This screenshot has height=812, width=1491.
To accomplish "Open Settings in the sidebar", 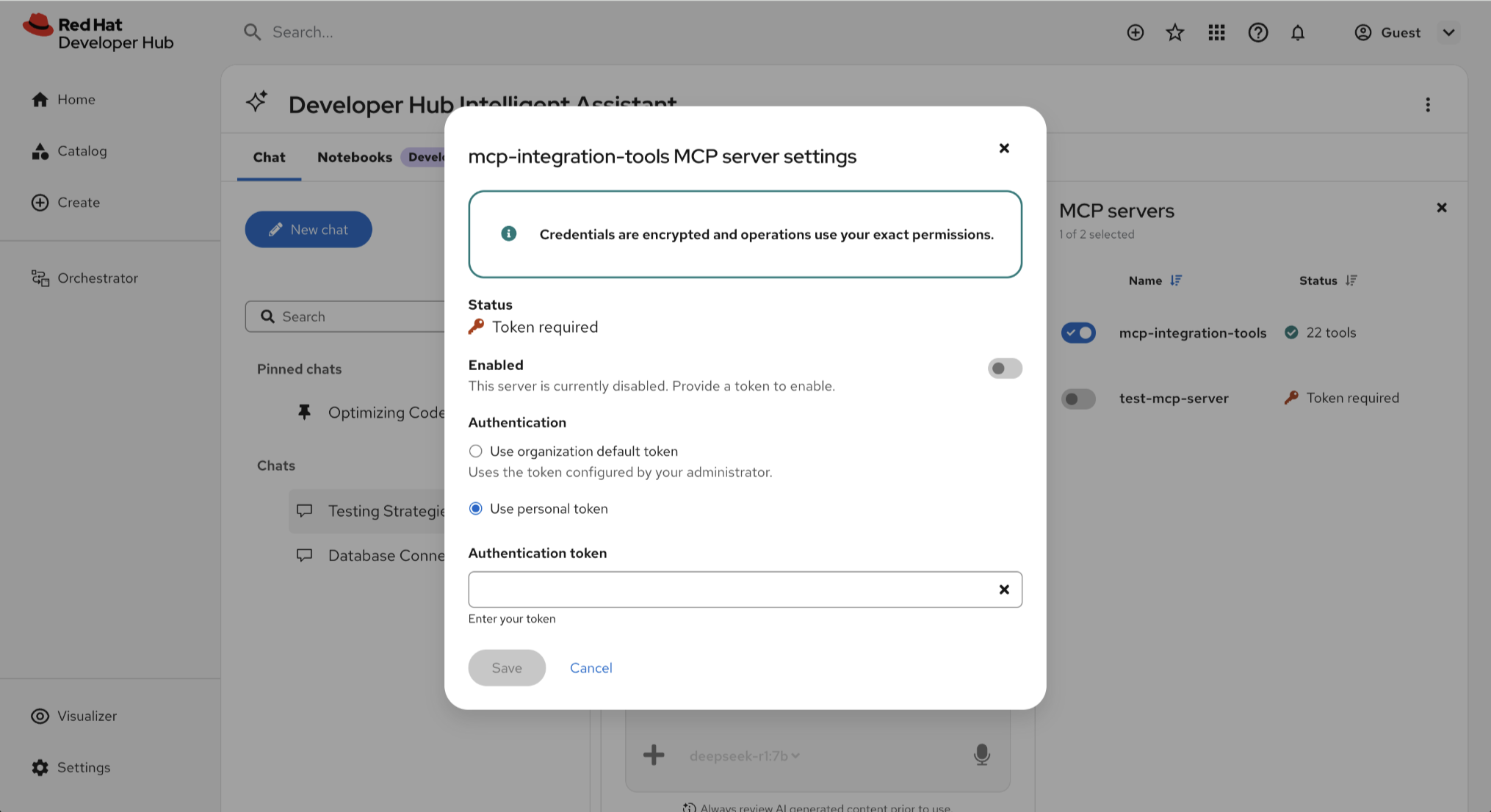I will (71, 767).
